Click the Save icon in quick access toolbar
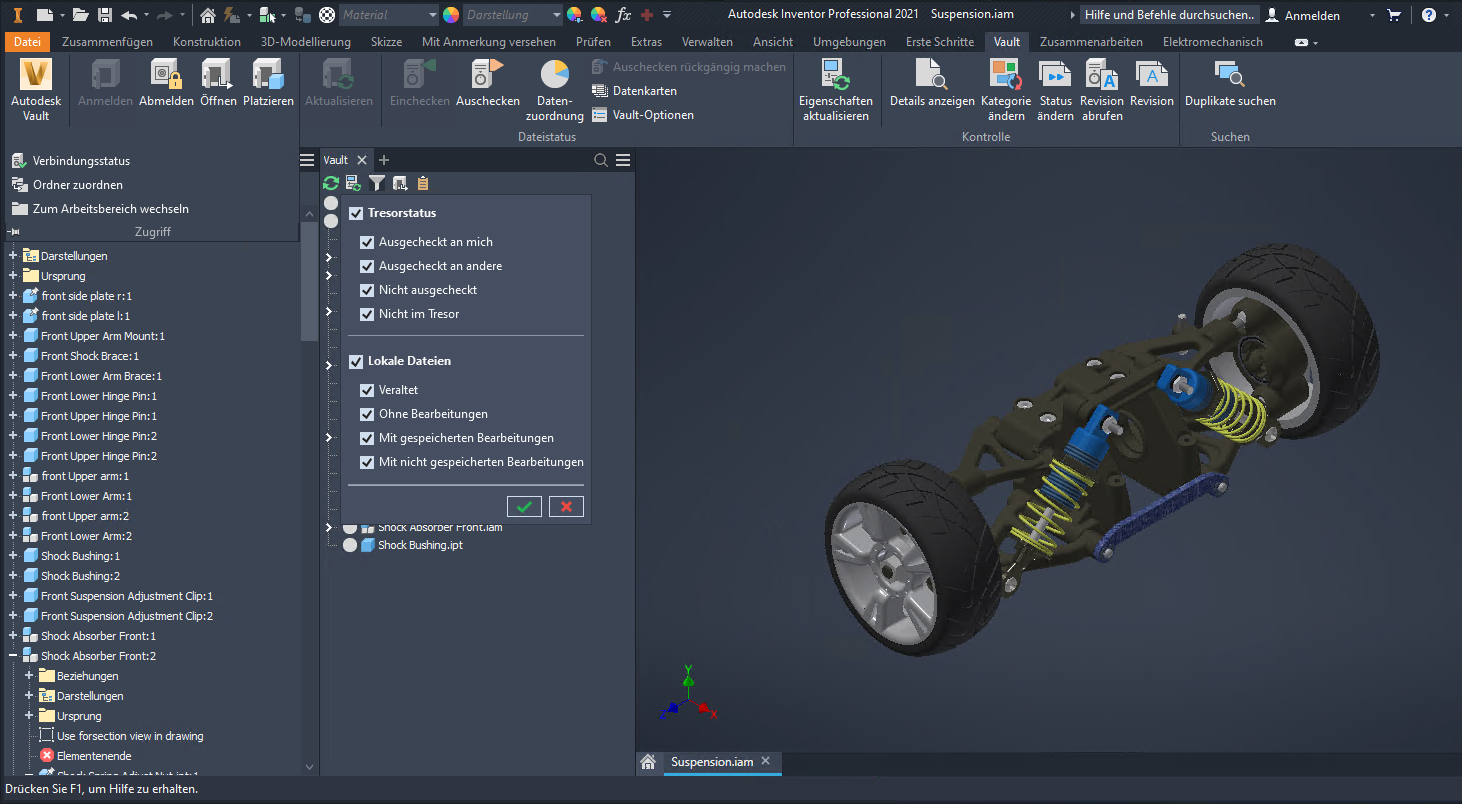The image size is (1462, 804). tap(105, 15)
